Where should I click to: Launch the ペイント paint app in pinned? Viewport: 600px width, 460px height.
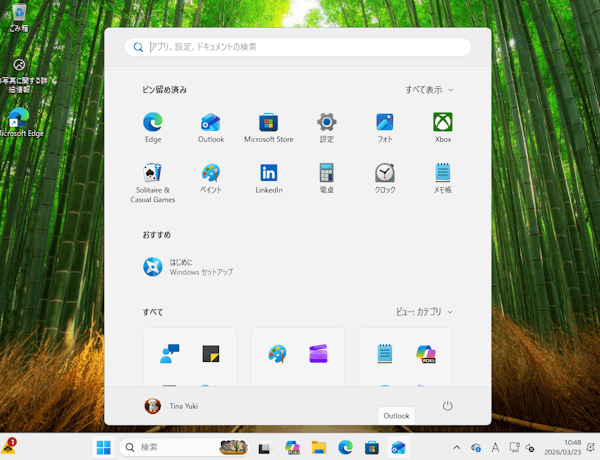tap(211, 178)
